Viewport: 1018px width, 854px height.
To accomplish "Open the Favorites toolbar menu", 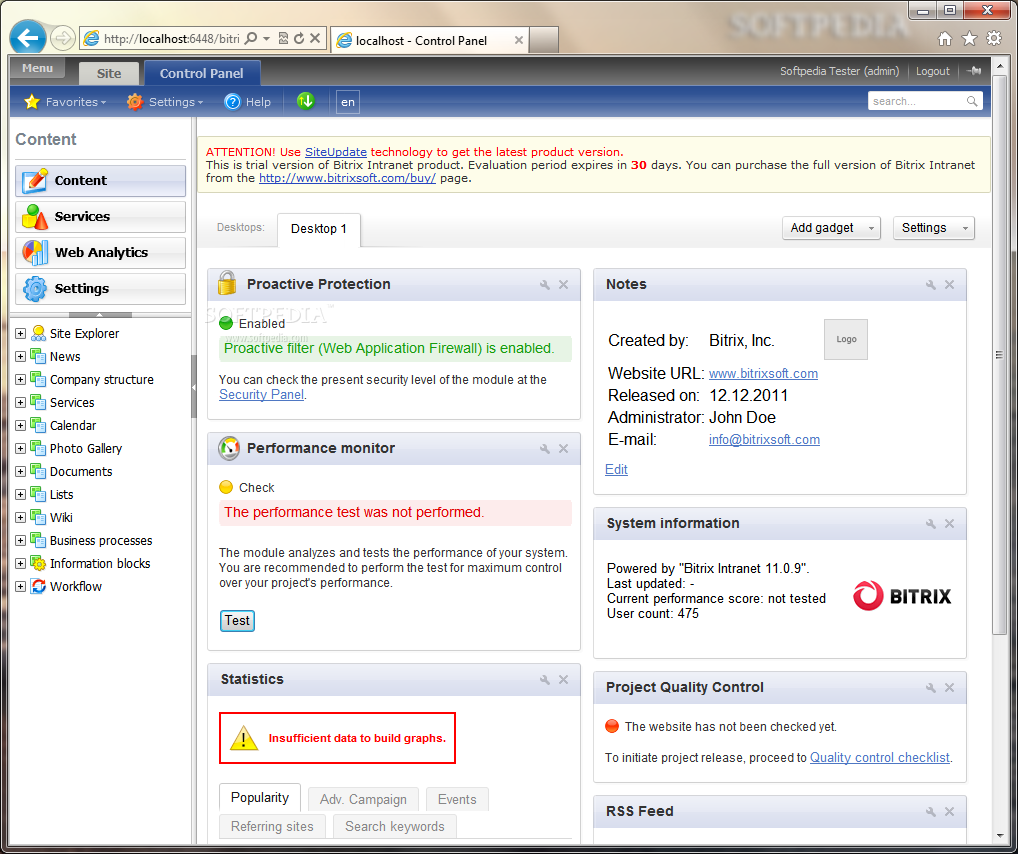I will tap(64, 102).
